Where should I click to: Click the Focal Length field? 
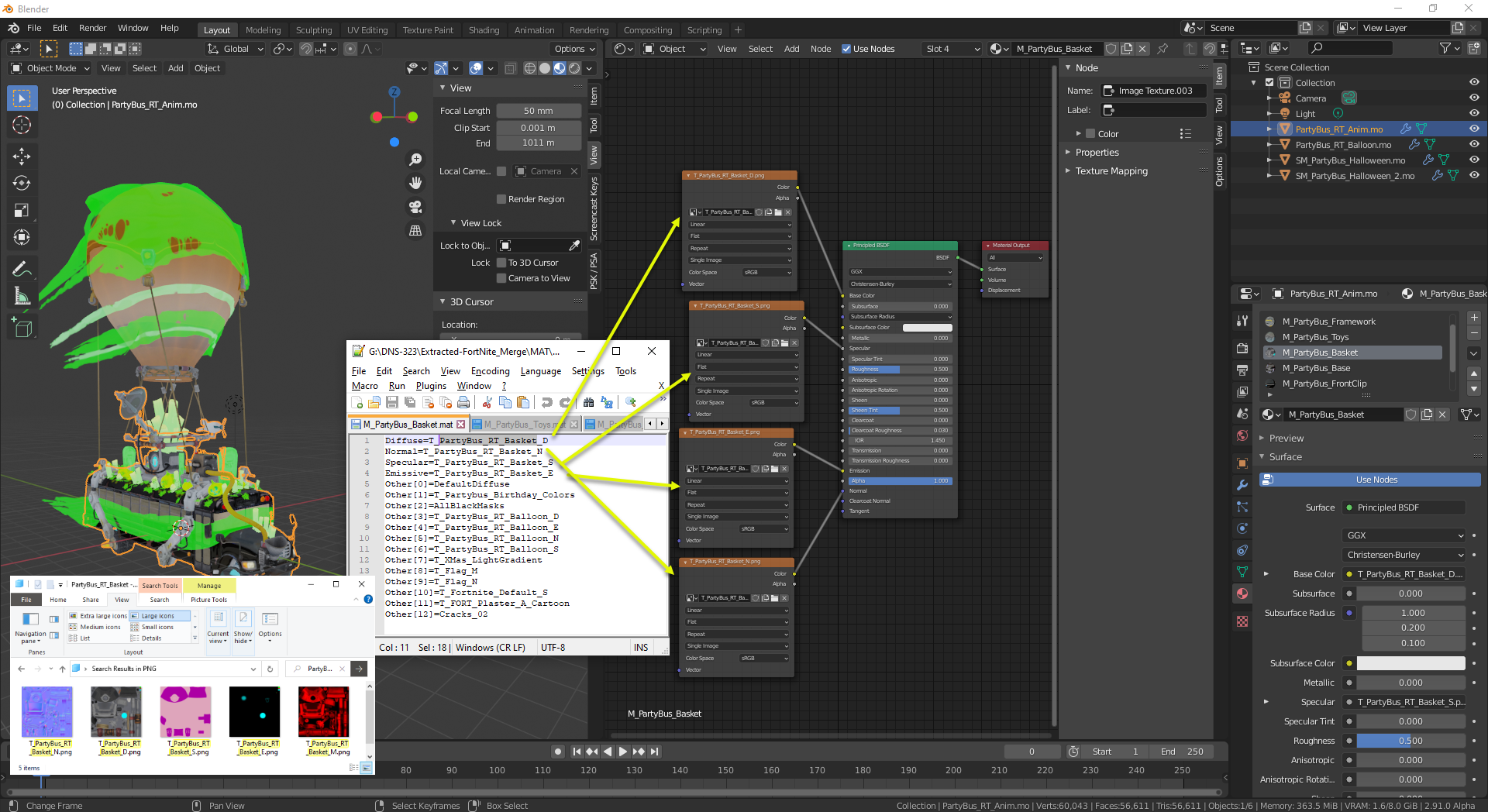(x=539, y=111)
